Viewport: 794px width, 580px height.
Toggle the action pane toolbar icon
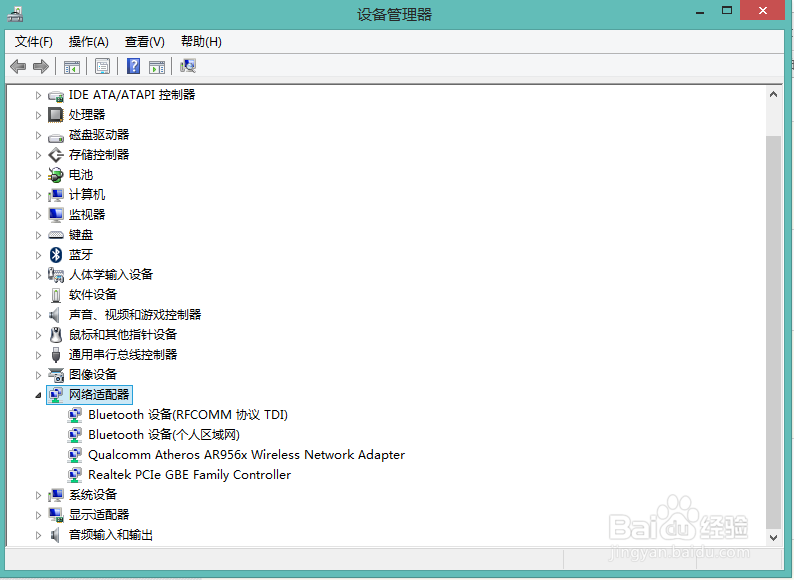click(157, 66)
